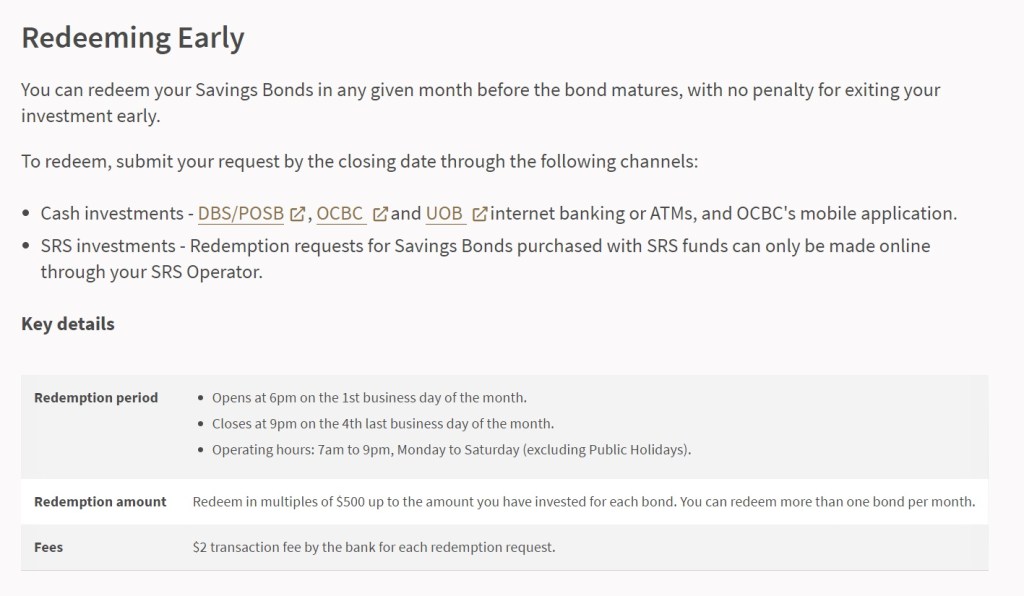Click the Fees row label

point(49,547)
